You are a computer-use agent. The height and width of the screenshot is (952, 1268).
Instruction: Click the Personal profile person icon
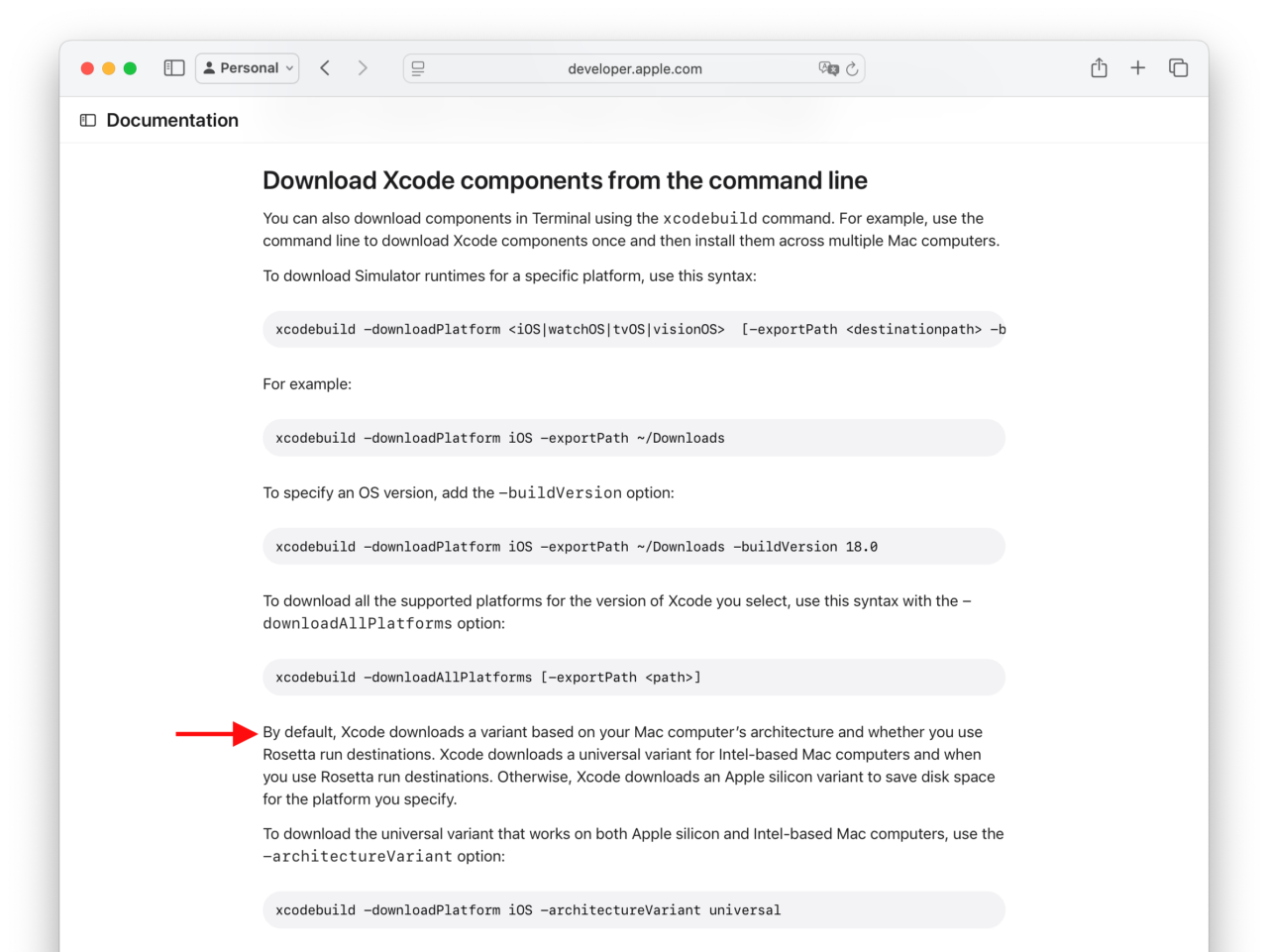pos(209,67)
